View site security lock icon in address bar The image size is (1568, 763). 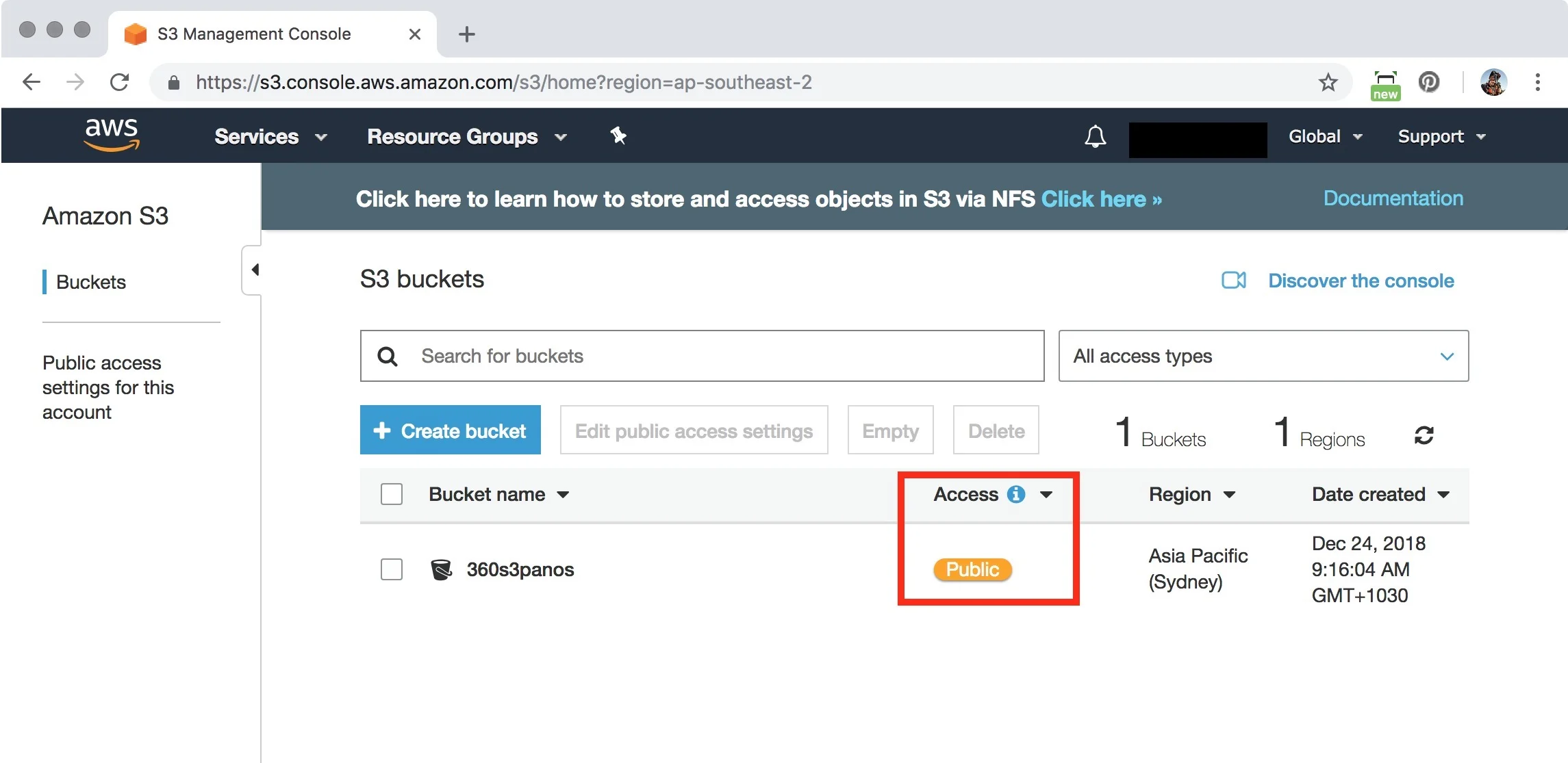click(174, 83)
